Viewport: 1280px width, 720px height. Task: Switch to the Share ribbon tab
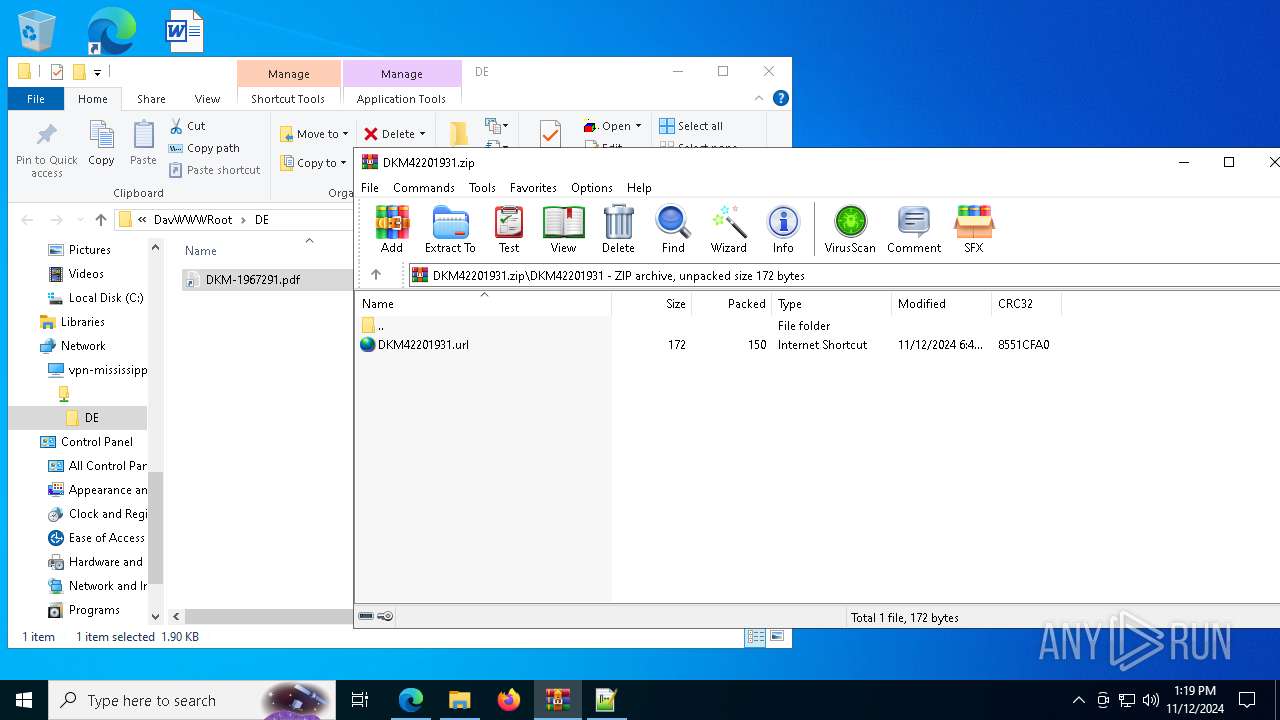(151, 99)
